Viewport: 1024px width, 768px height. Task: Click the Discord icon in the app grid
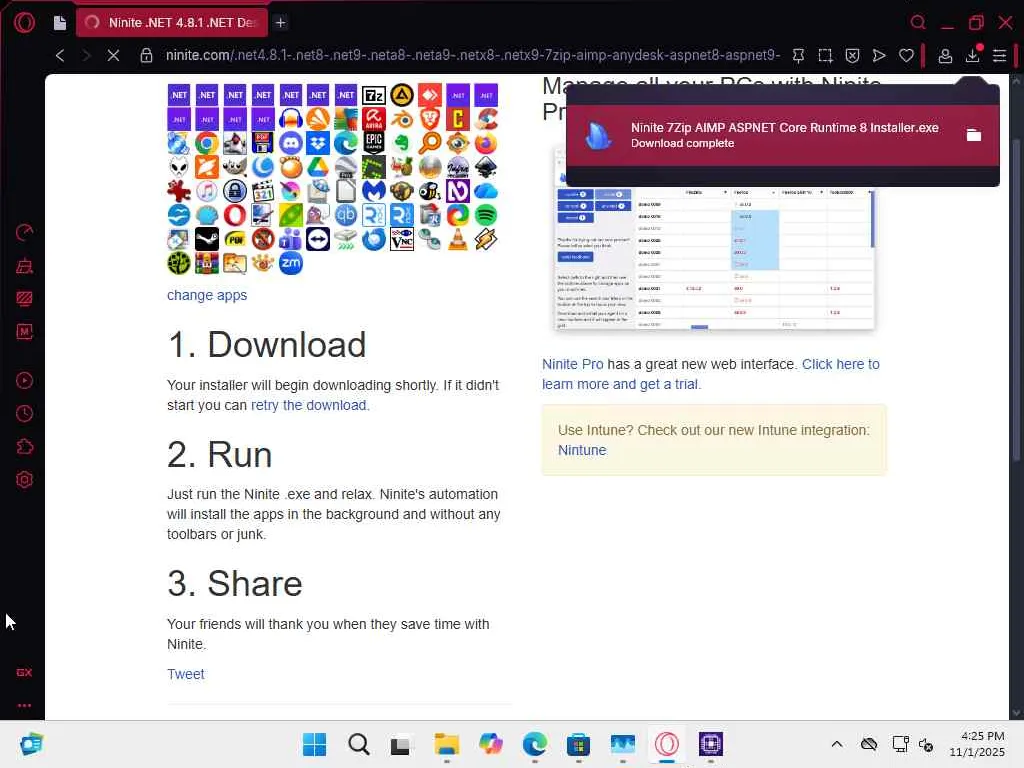click(x=291, y=143)
